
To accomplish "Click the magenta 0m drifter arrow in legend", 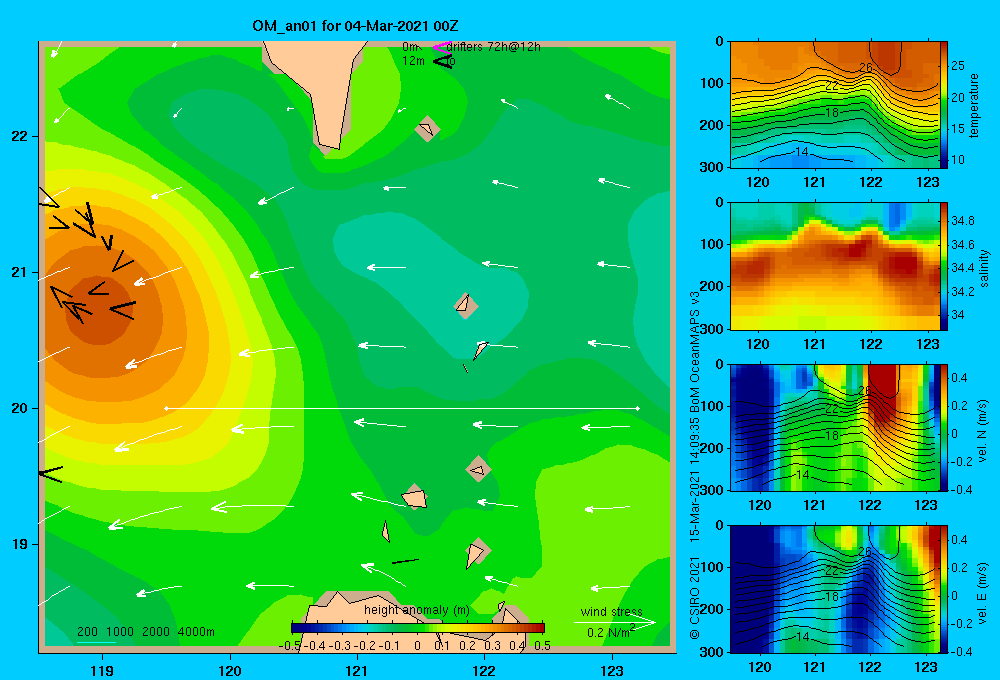I will 441,47.
